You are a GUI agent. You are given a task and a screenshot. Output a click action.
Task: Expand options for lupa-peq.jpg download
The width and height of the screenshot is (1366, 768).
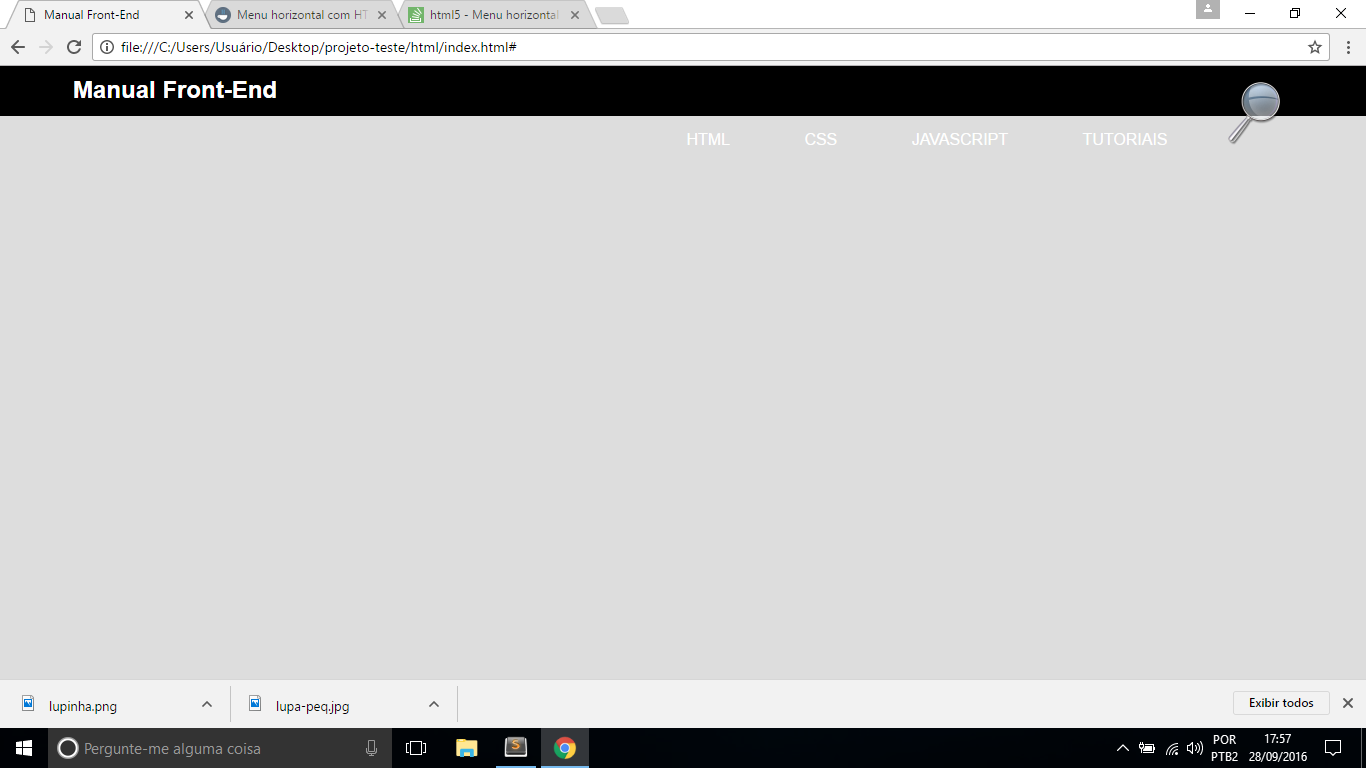[x=434, y=704]
